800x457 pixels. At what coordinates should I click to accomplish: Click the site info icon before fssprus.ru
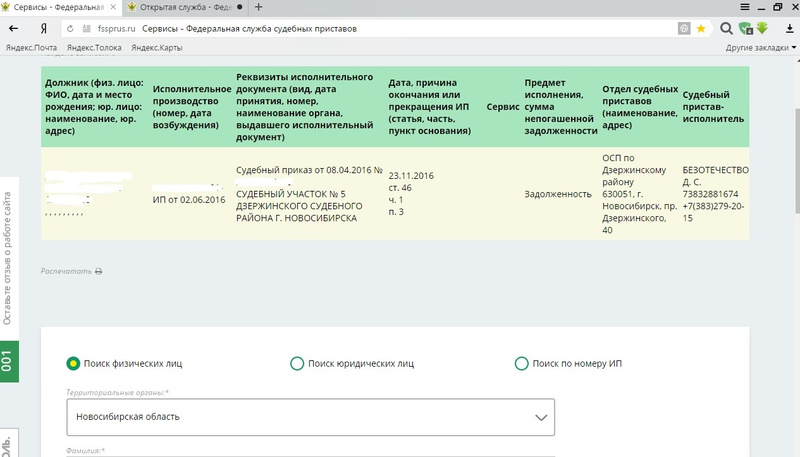(x=86, y=29)
